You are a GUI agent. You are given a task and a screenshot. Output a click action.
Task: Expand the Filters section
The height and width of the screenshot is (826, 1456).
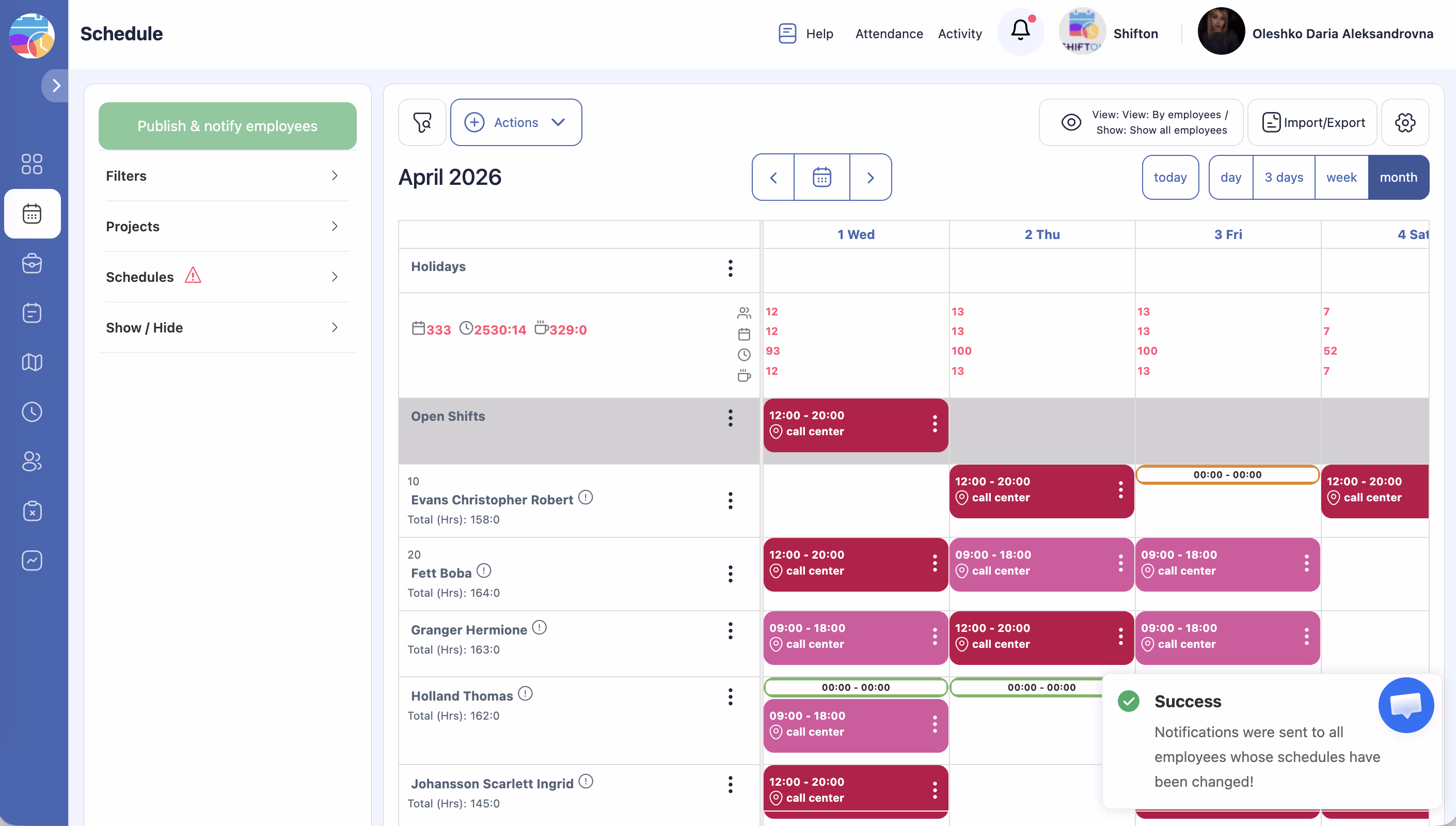coord(227,176)
